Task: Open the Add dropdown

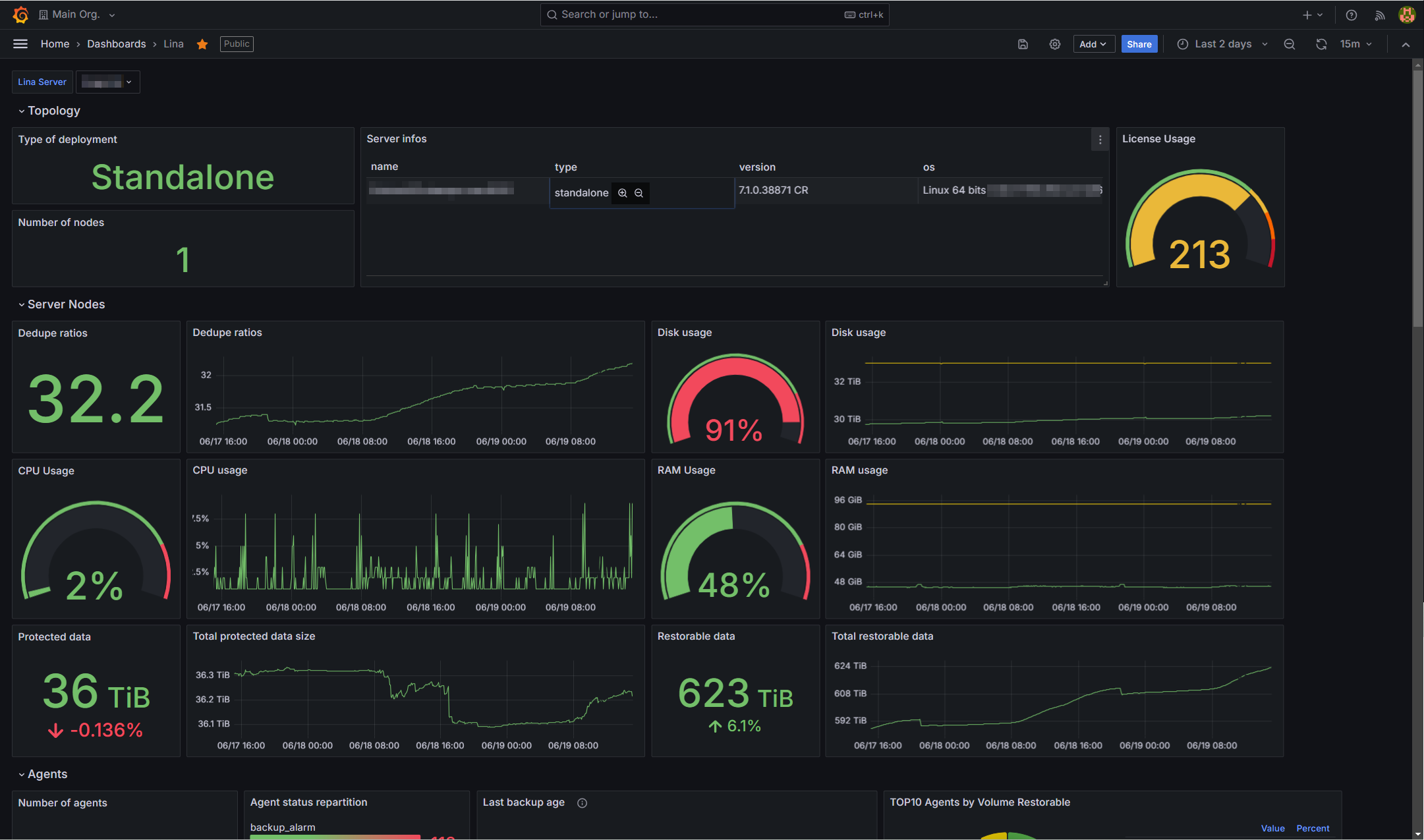Action: point(1093,44)
